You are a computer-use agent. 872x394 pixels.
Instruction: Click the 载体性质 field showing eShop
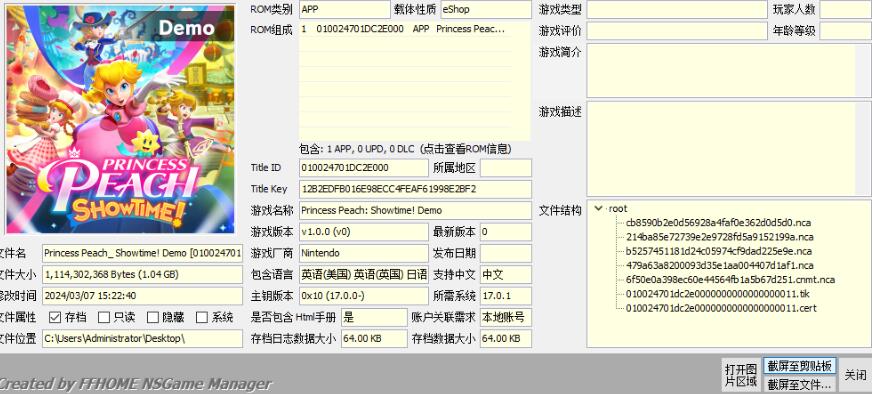click(x=486, y=9)
